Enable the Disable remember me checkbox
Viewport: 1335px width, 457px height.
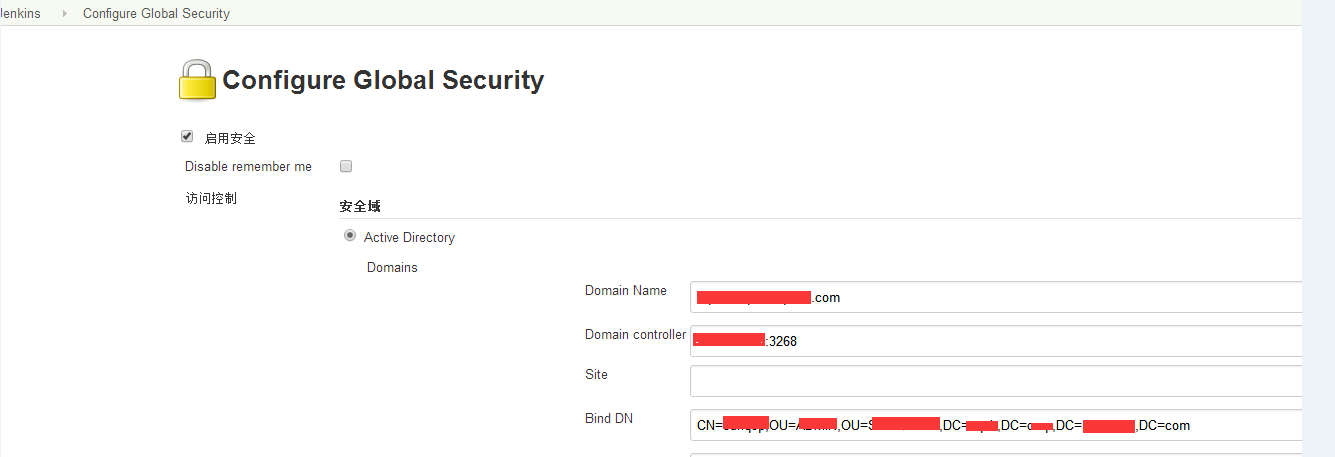(346, 166)
